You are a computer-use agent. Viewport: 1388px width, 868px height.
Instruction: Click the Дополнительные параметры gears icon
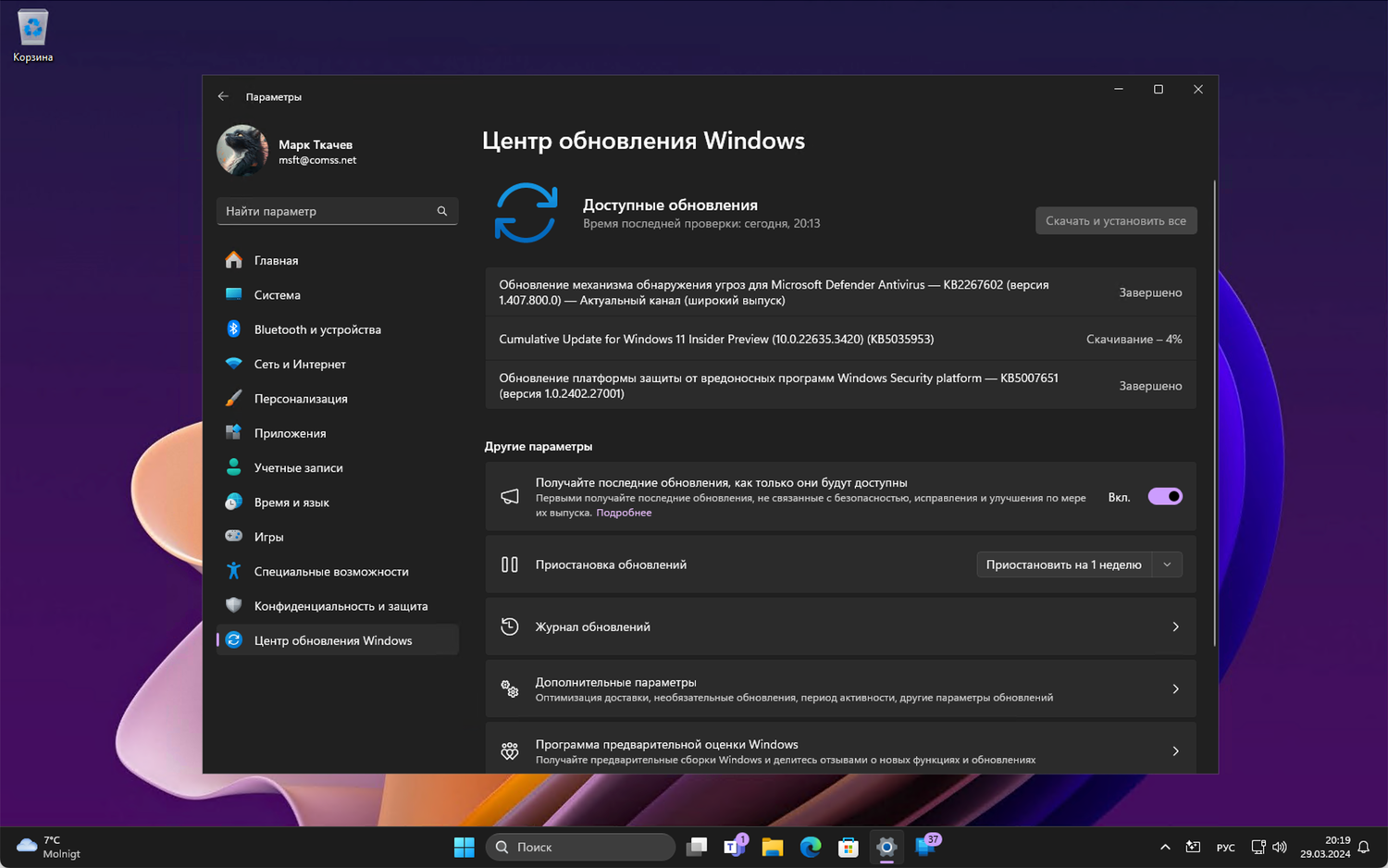pos(510,688)
